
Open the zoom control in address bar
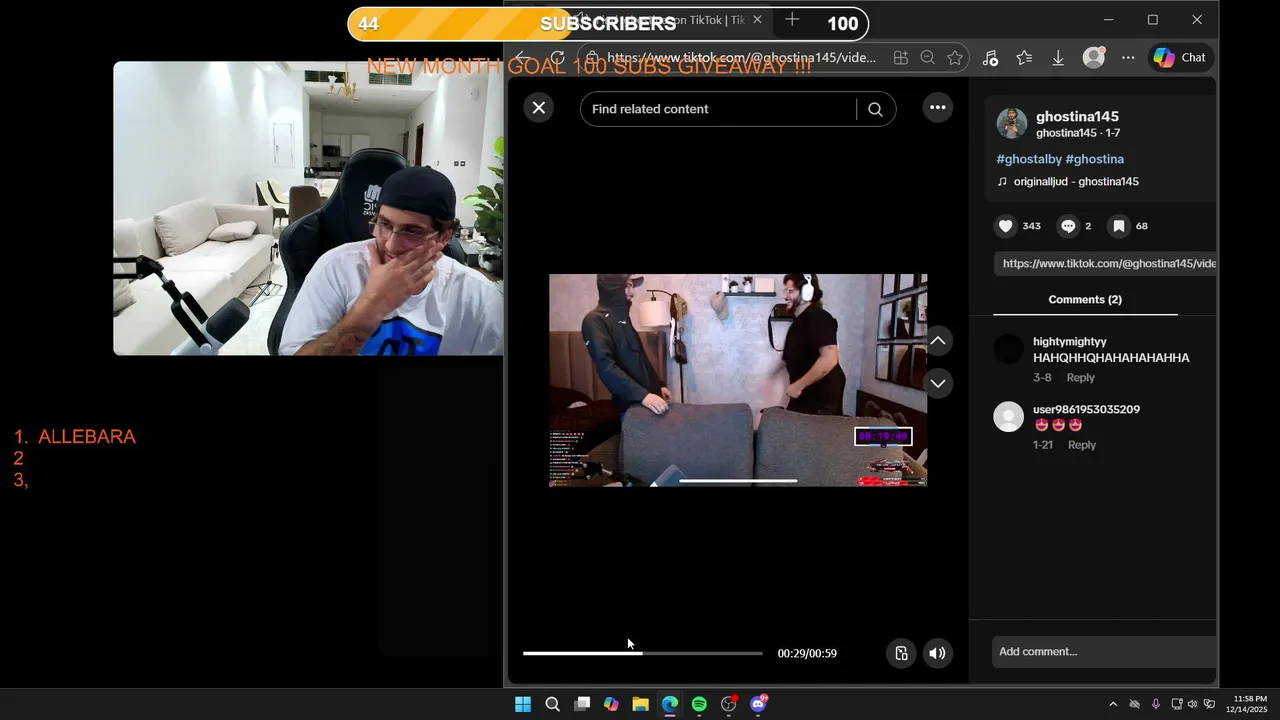pos(928,58)
